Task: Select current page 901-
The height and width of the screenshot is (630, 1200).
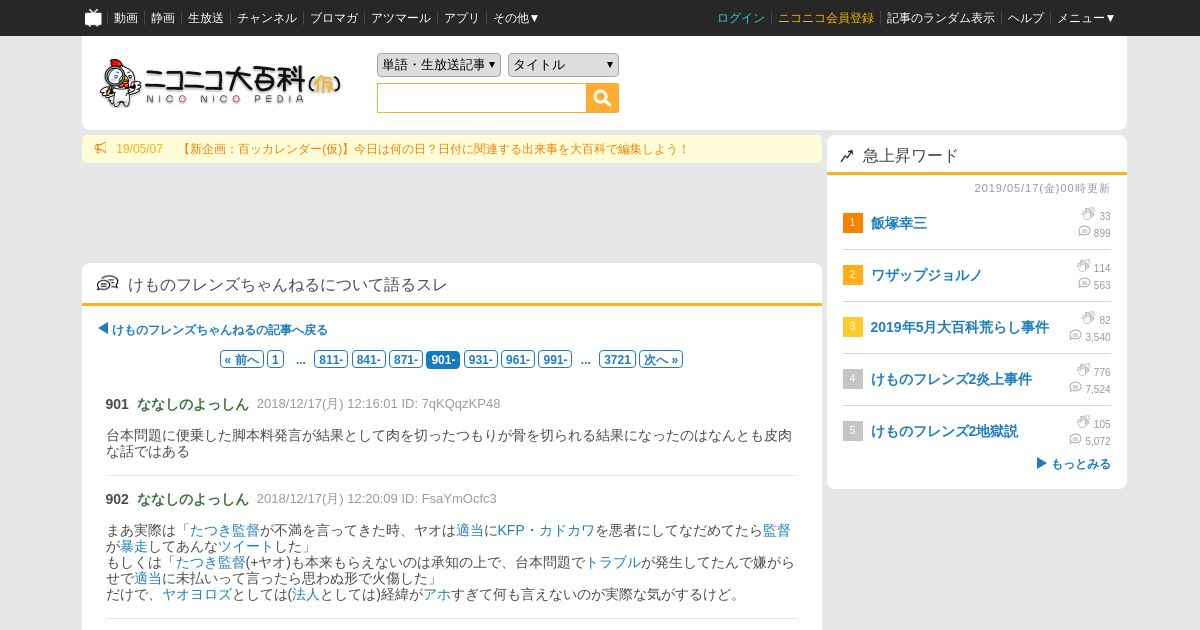Action: pyautogui.click(x=443, y=360)
